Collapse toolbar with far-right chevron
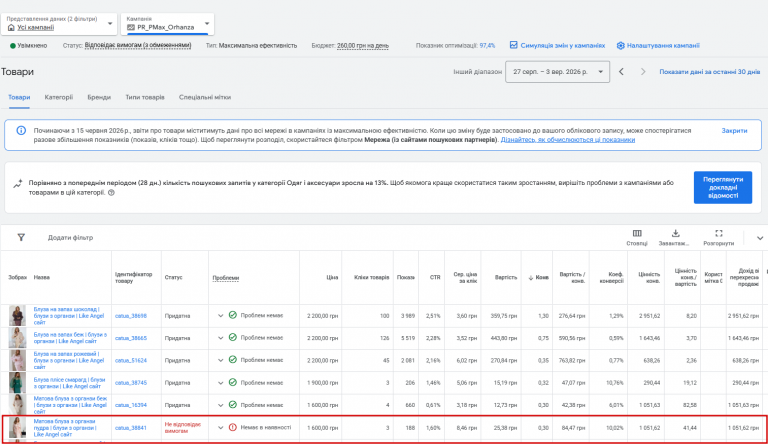Image resolution: width=768 pixels, height=444 pixels. pos(760,238)
